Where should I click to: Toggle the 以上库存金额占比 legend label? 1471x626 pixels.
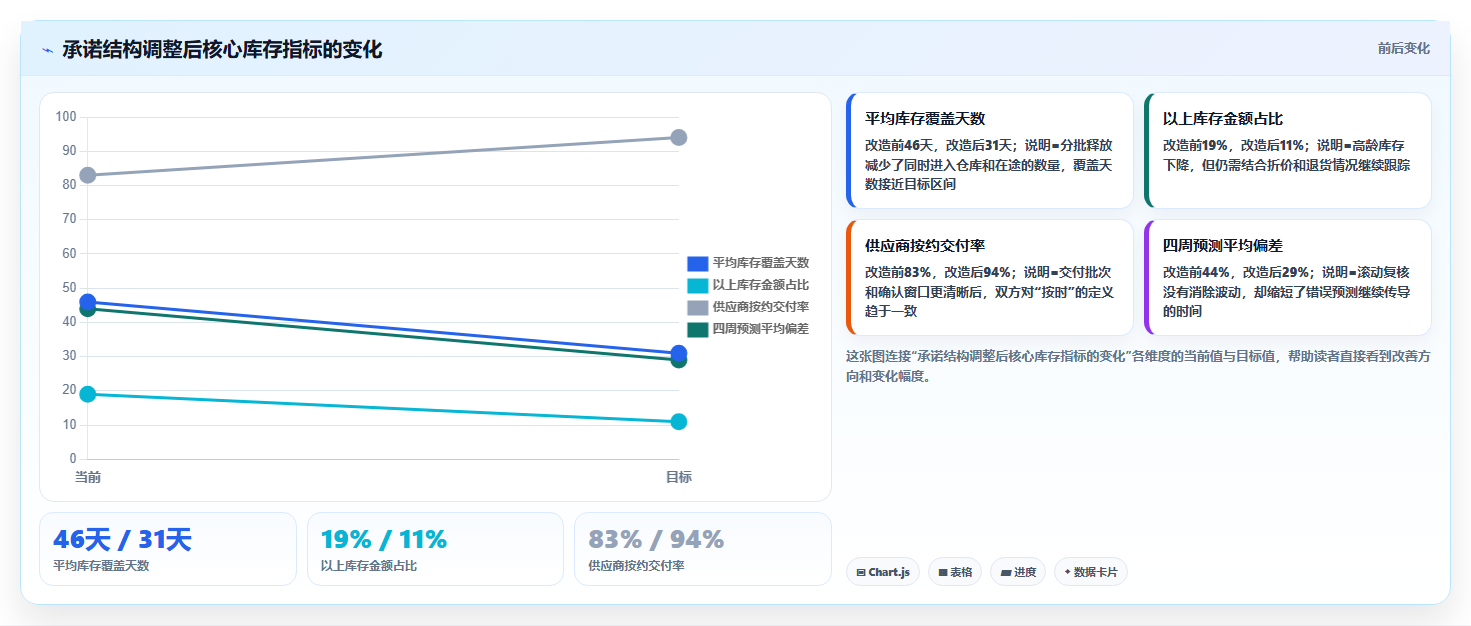click(x=761, y=285)
